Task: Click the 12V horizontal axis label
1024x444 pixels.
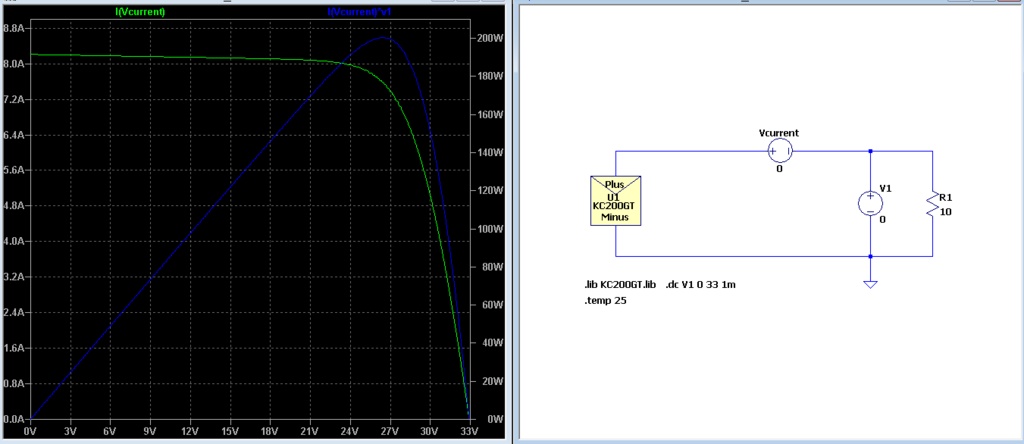Action: pyautogui.click(x=190, y=432)
